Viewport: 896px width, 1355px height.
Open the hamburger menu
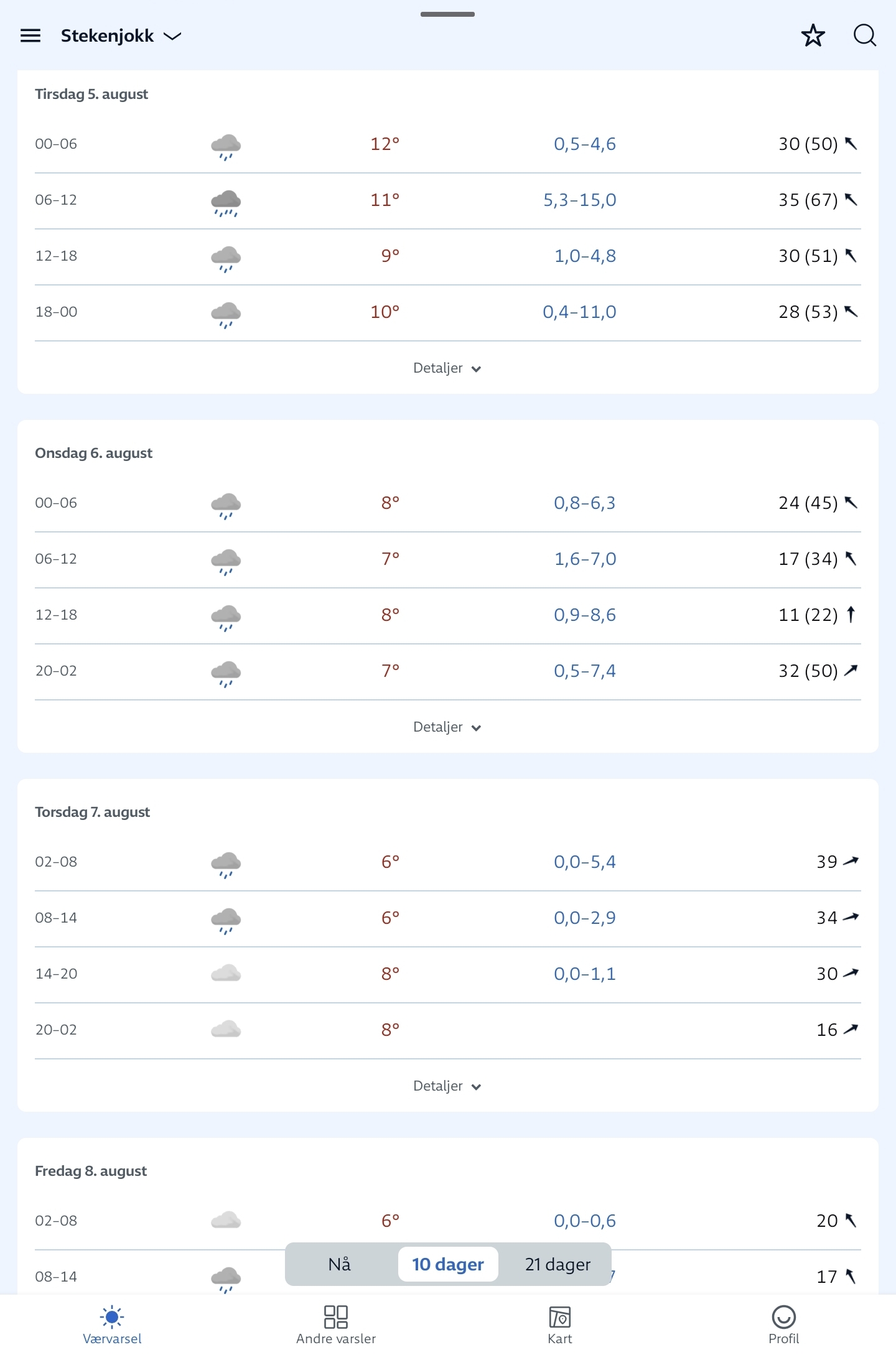click(30, 36)
